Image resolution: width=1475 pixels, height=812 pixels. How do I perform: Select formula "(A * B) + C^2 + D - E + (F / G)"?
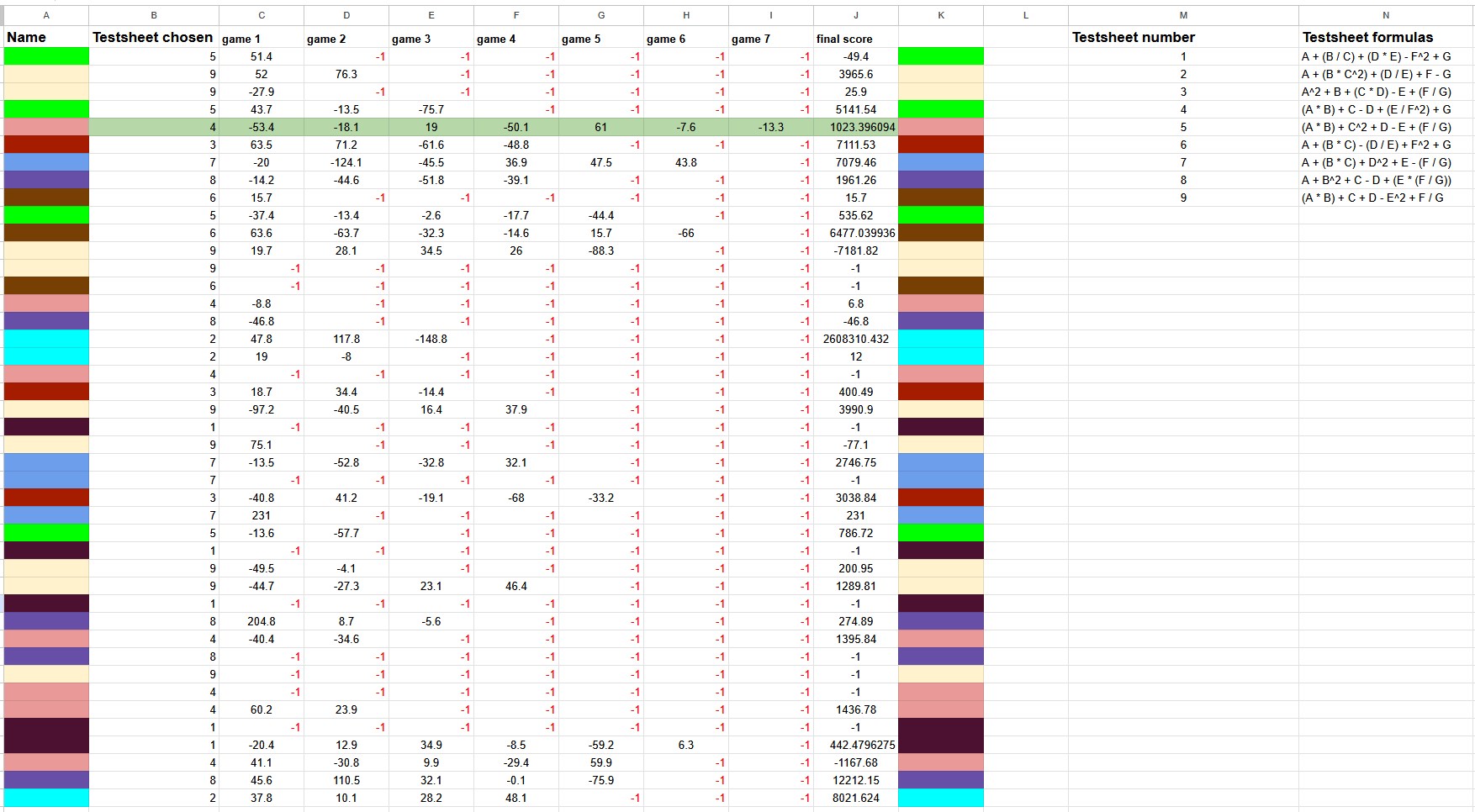pos(1386,127)
